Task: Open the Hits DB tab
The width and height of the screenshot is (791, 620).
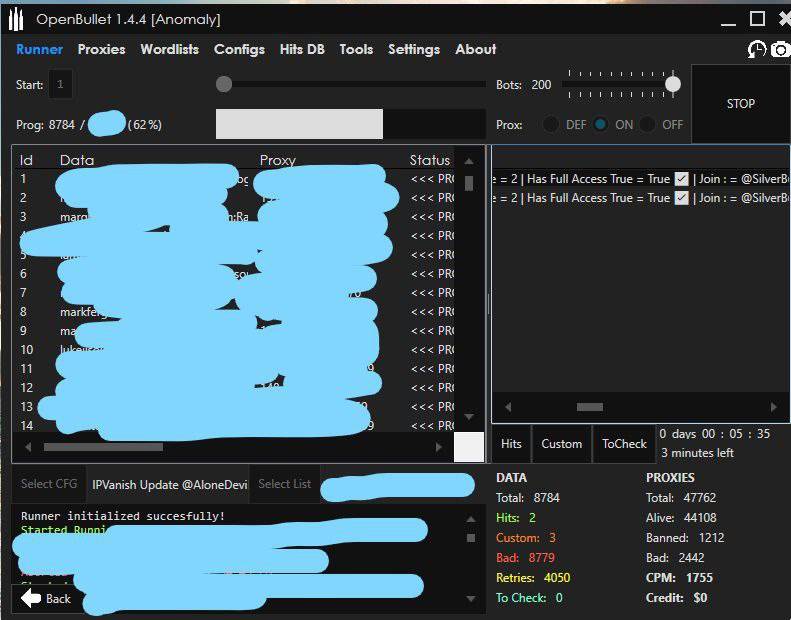Action: (302, 49)
